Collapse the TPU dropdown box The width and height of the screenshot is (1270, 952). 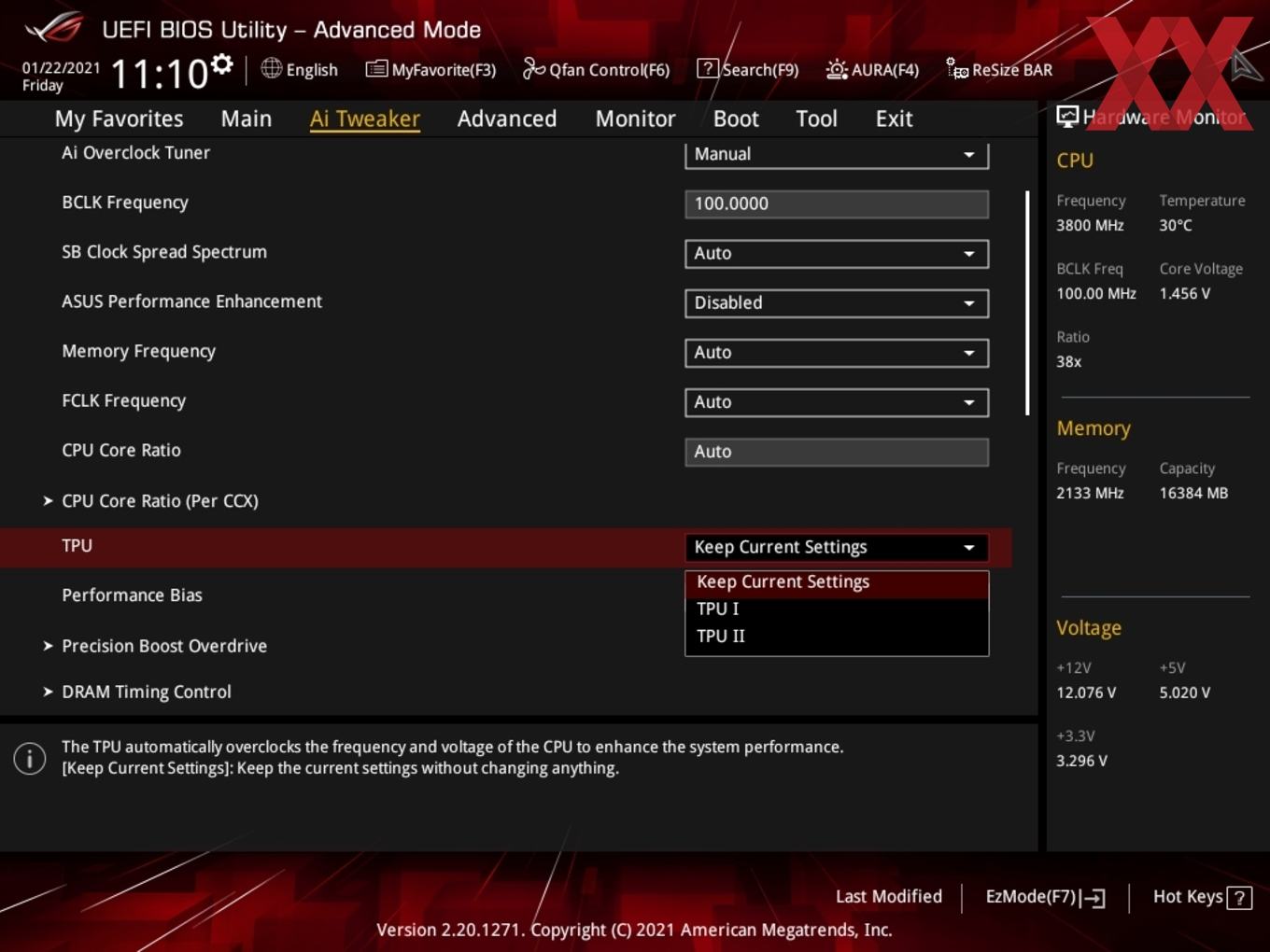tap(837, 547)
